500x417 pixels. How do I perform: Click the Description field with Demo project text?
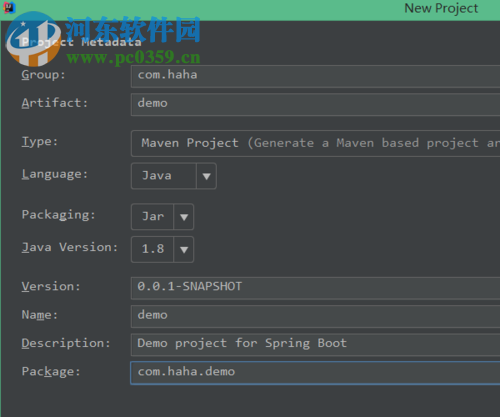point(315,344)
